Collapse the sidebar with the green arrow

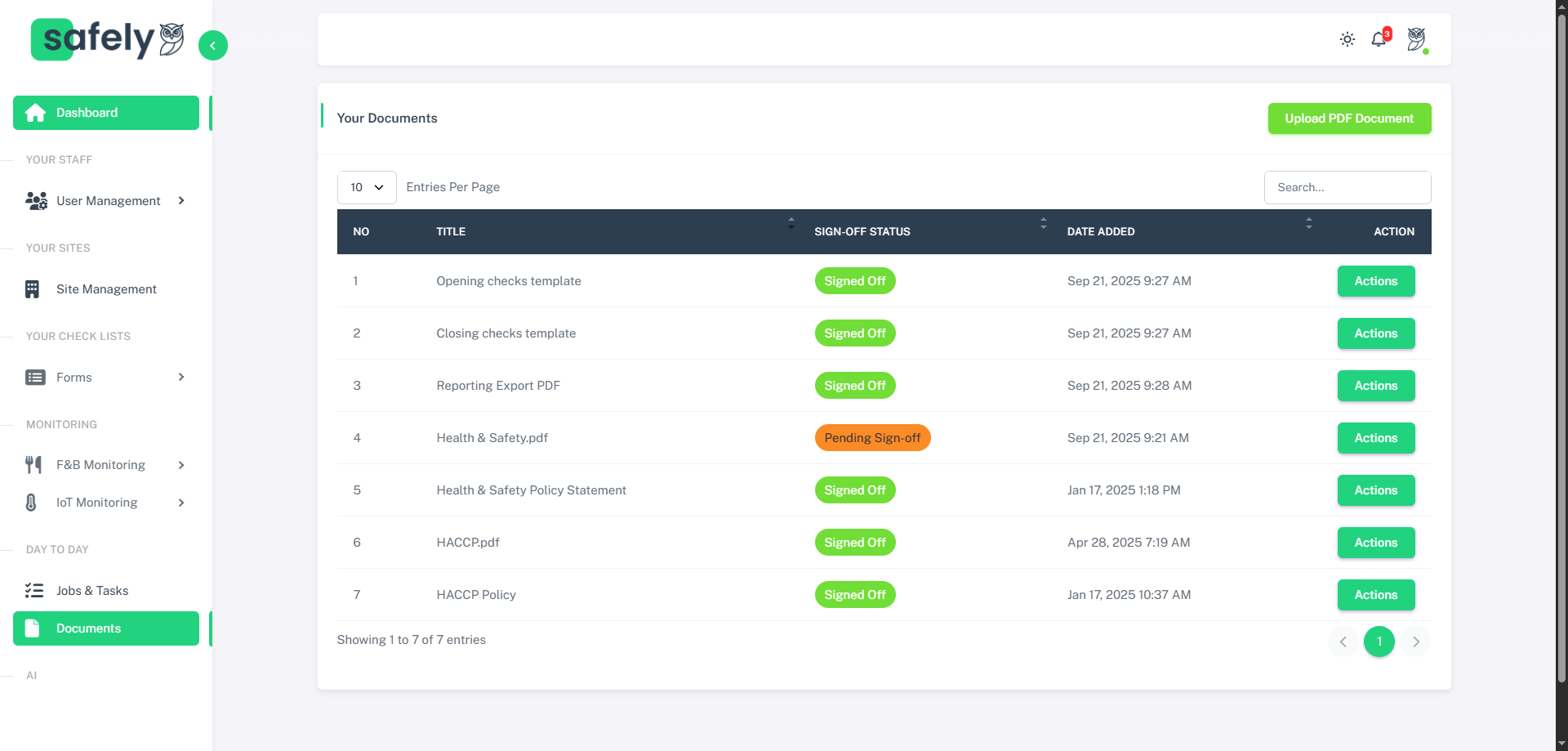213,46
